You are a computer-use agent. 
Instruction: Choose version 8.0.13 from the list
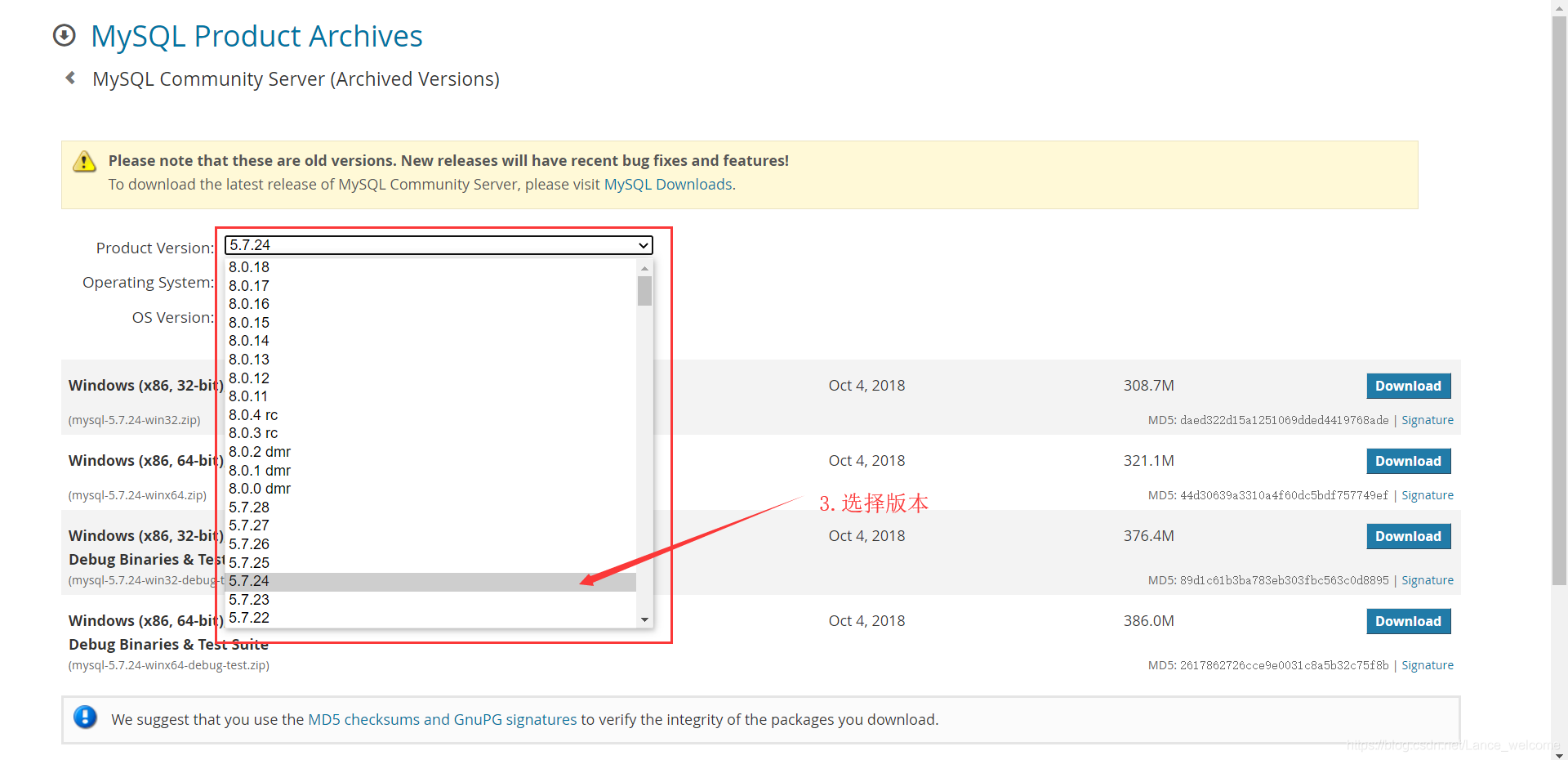(430, 360)
